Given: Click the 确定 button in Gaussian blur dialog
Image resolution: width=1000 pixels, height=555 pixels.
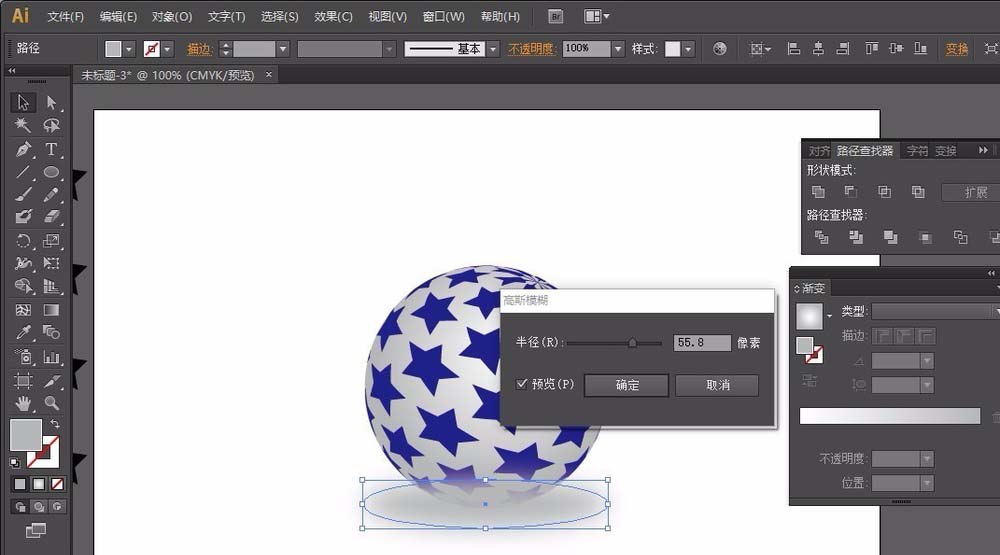Looking at the screenshot, I should coord(627,385).
